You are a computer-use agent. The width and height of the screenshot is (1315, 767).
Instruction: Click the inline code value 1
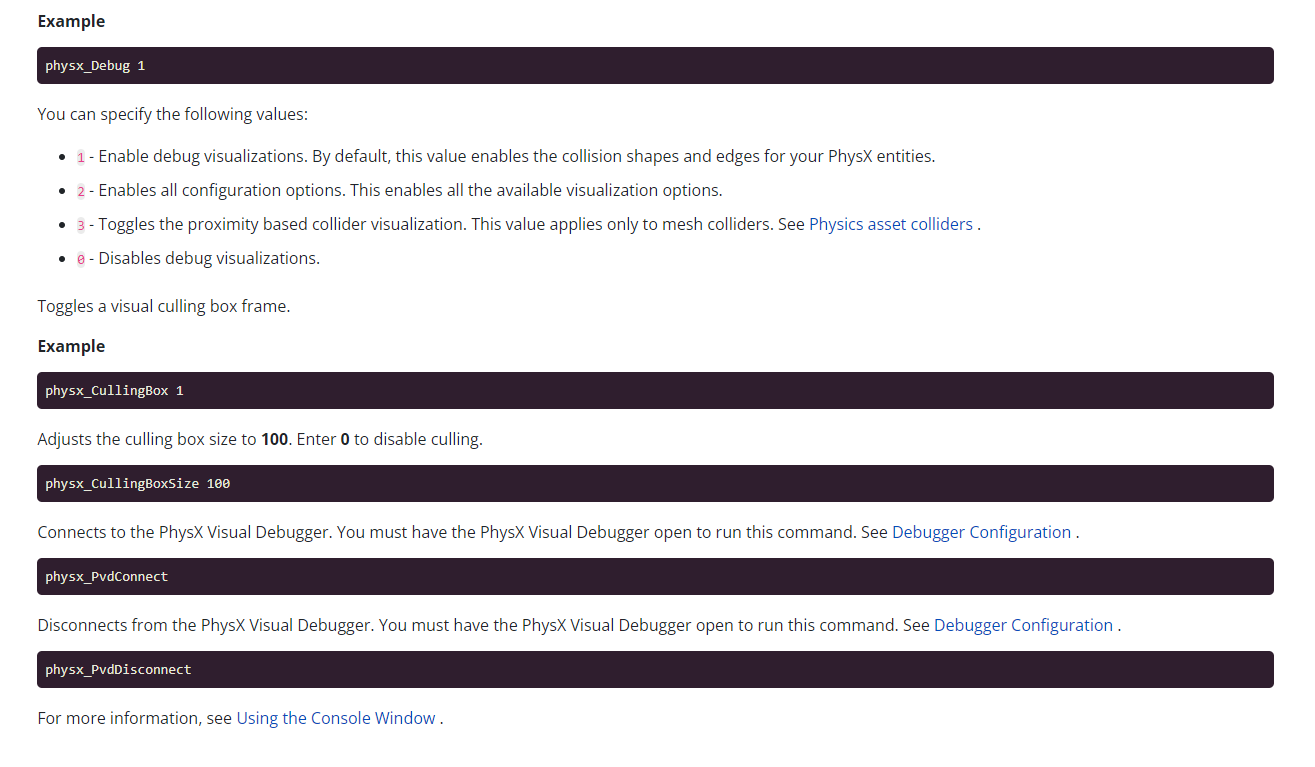click(79, 156)
